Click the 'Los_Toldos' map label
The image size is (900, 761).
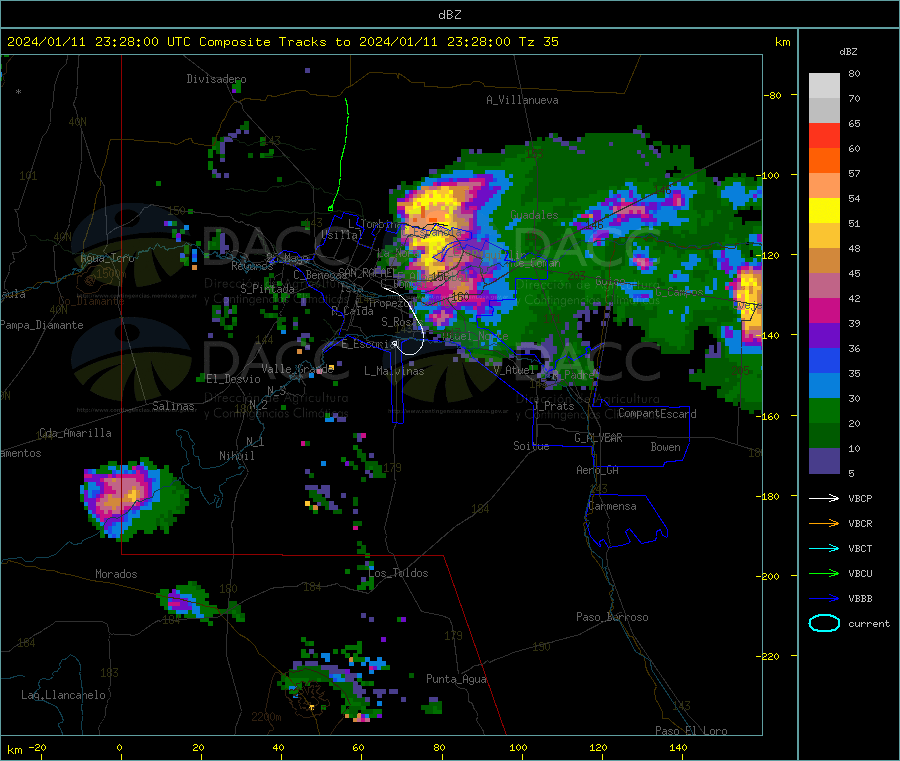click(x=398, y=573)
